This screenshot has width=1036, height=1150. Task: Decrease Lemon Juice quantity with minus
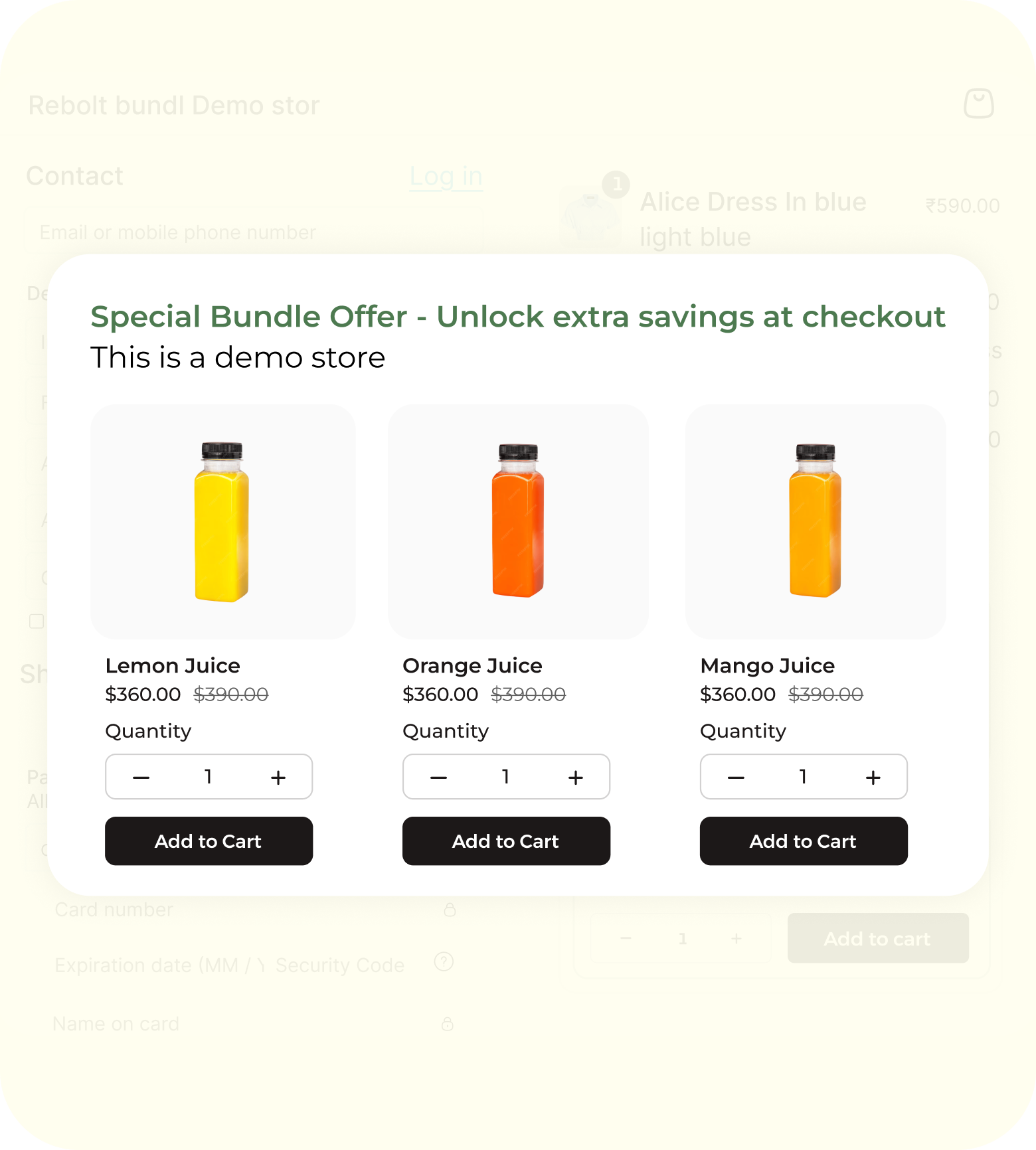pos(141,777)
